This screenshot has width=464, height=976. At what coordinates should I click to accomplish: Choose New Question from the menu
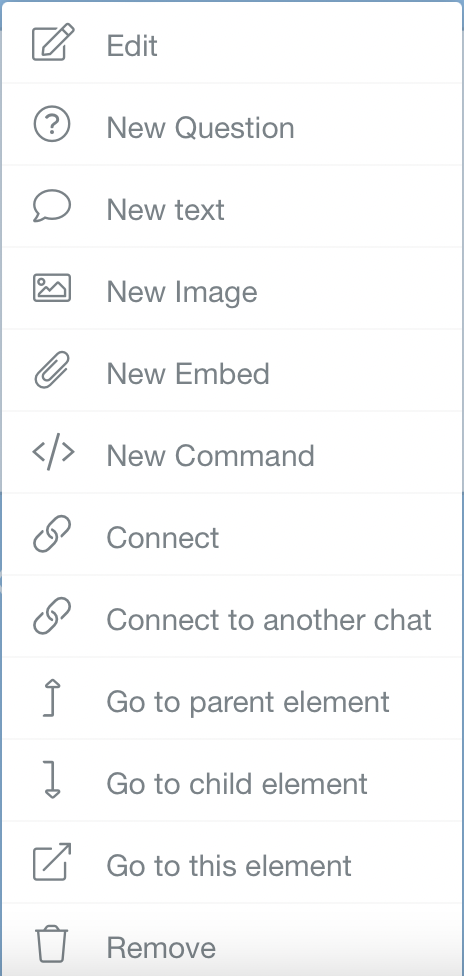tap(232, 124)
